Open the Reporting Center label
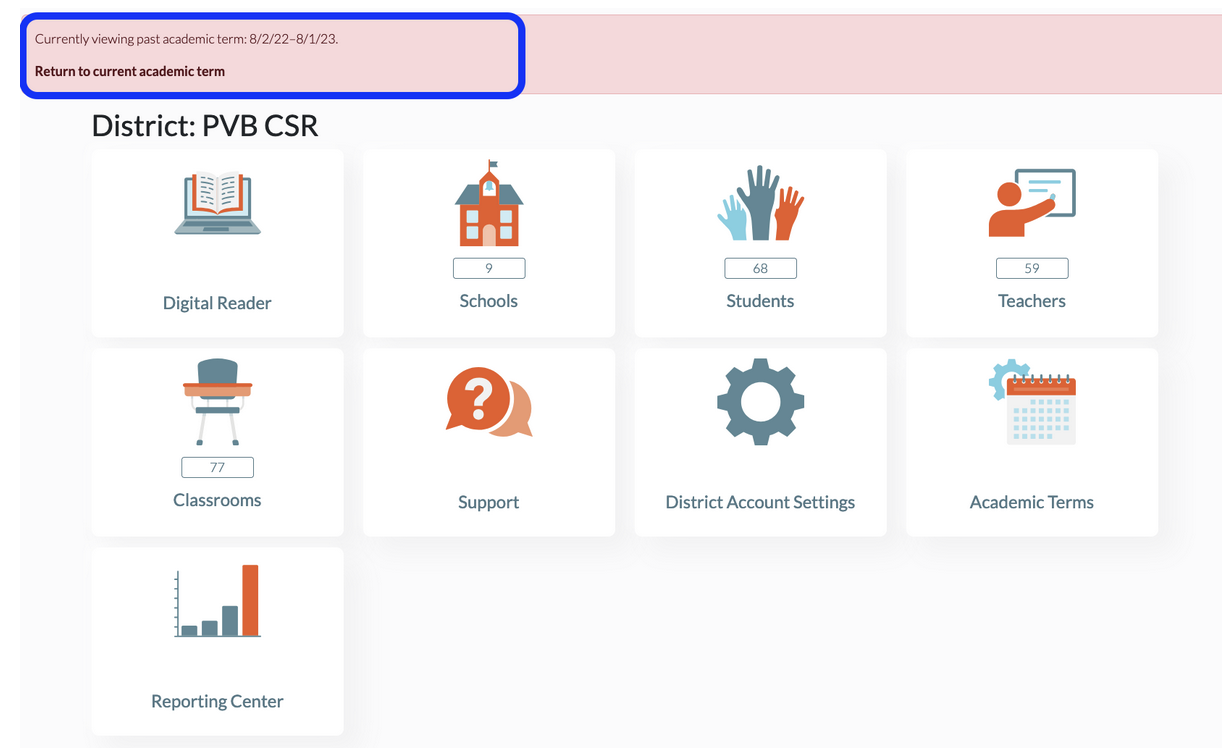This screenshot has height=750, width=1222. [x=217, y=702]
